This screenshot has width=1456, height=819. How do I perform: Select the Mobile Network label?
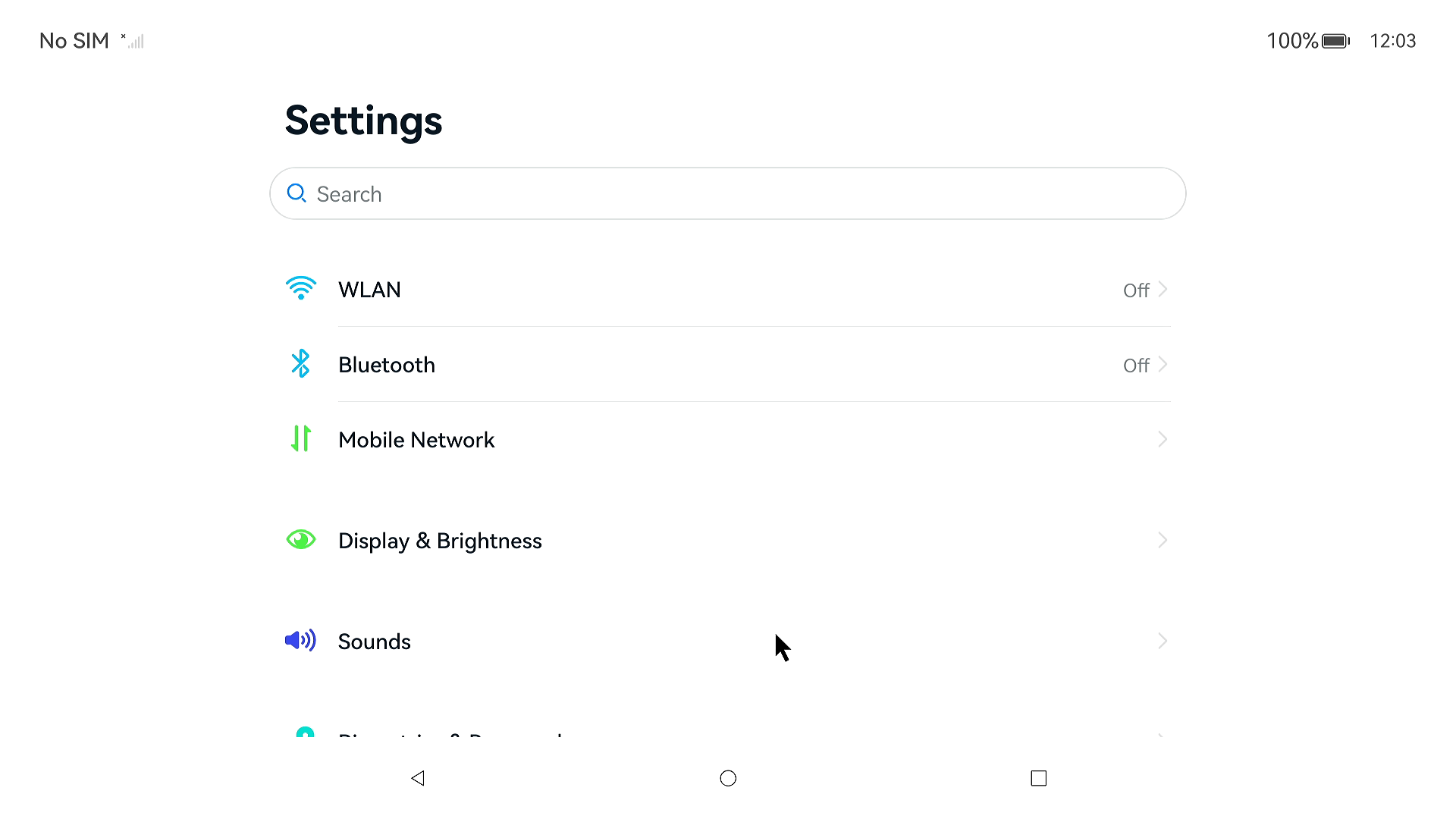[x=416, y=440]
